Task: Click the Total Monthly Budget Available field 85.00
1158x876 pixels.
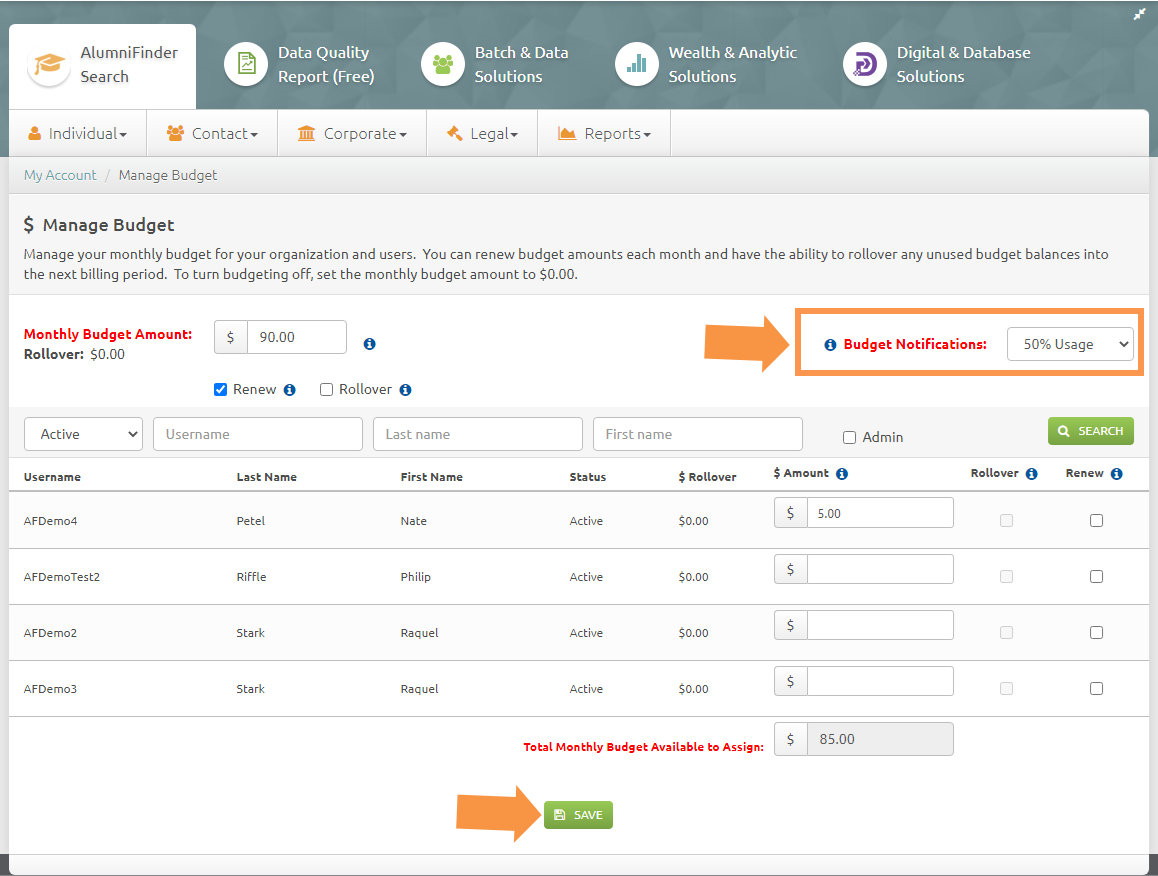Action: [880, 739]
